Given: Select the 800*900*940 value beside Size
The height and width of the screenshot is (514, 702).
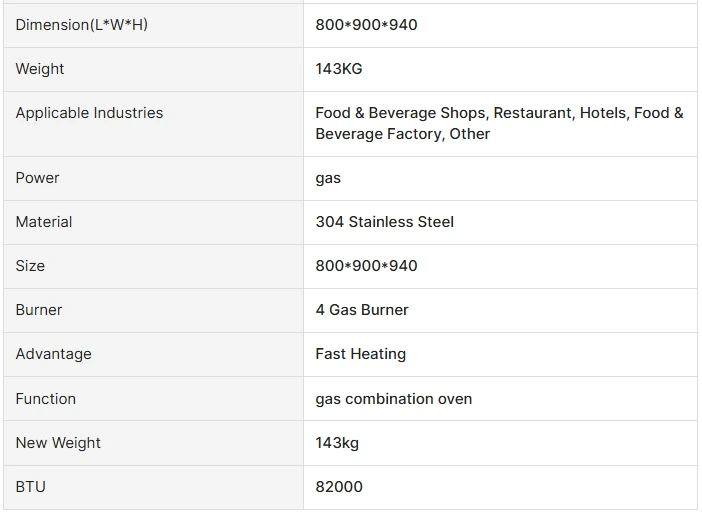Looking at the screenshot, I should [x=366, y=266].
